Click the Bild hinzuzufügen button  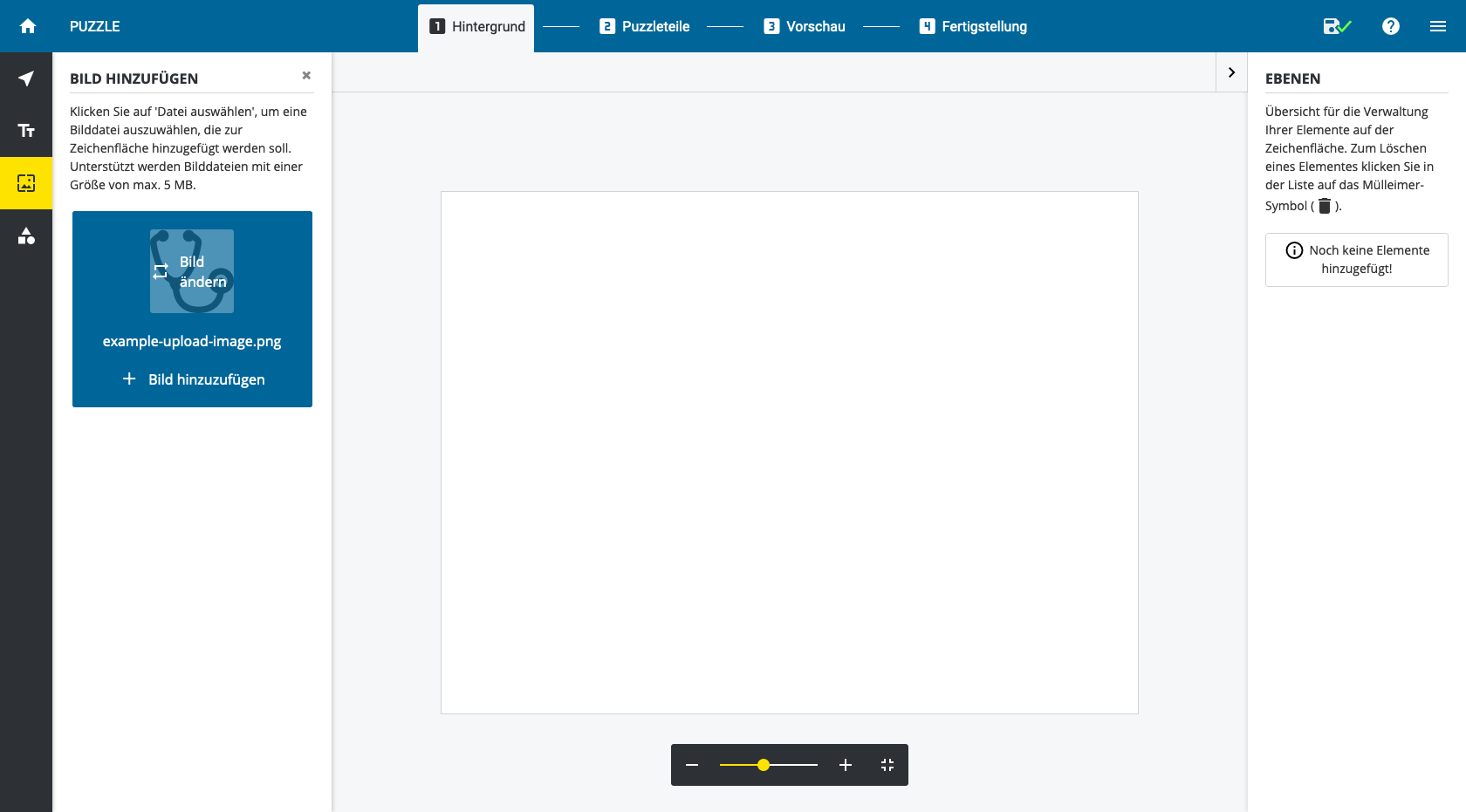click(x=193, y=379)
